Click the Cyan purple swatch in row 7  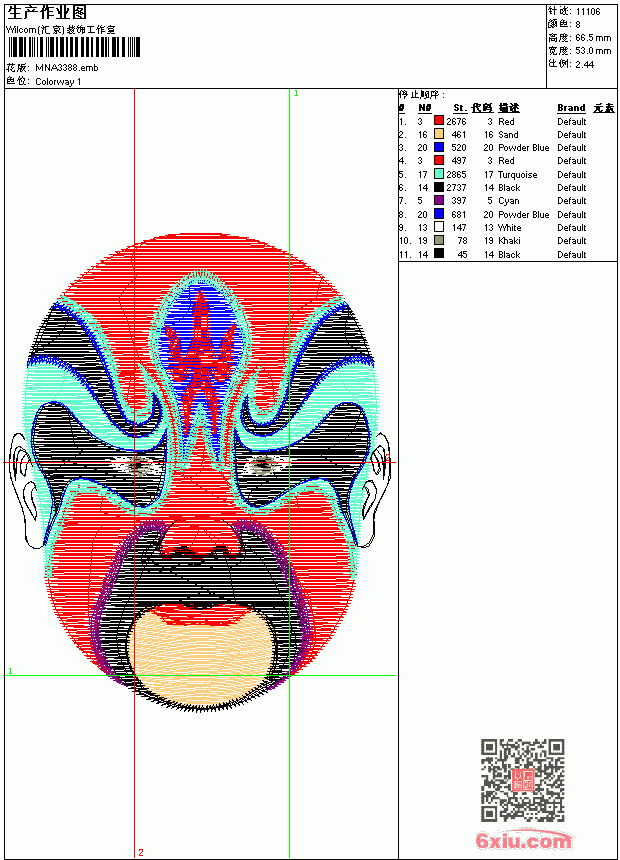[439, 200]
